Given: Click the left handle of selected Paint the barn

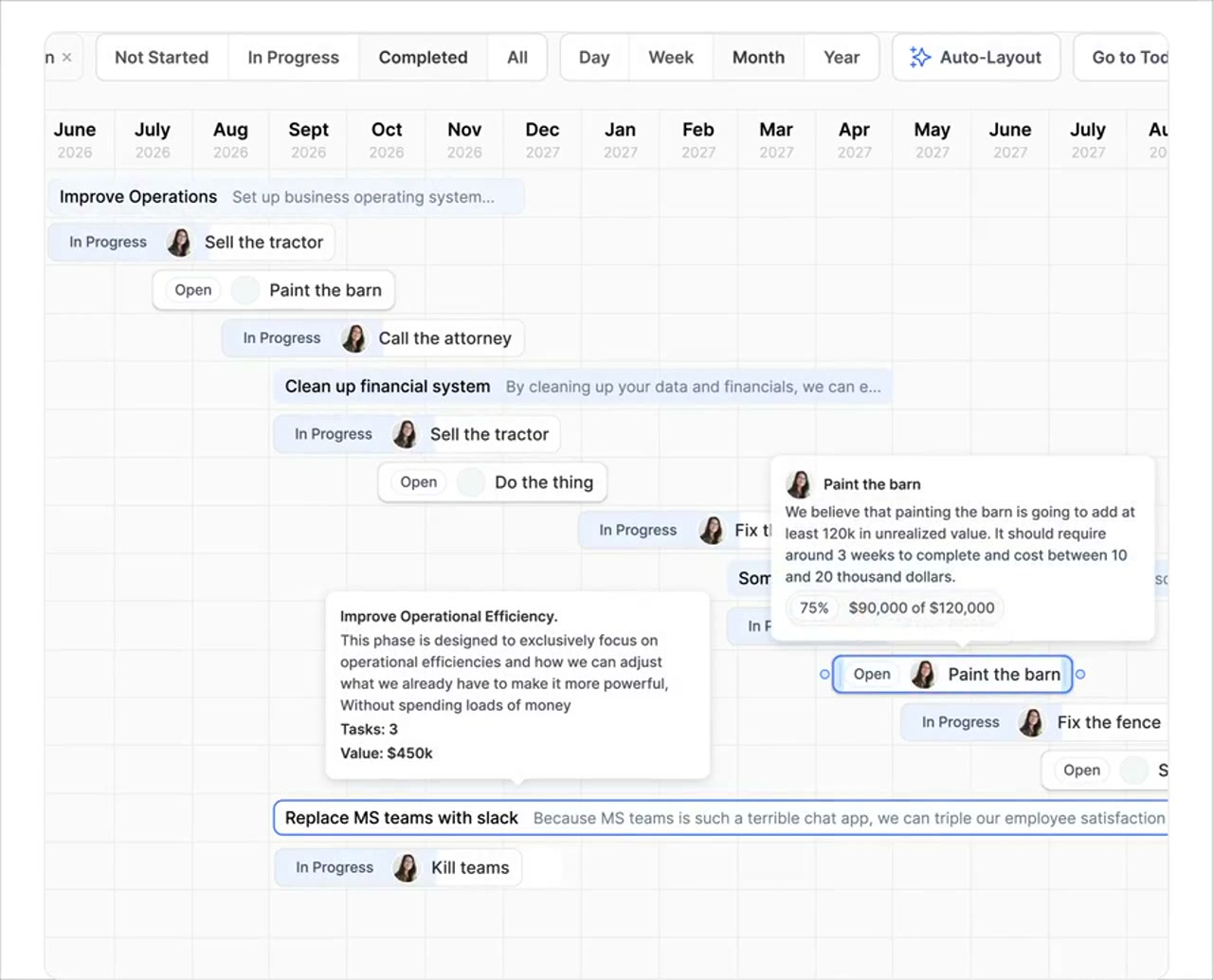Looking at the screenshot, I should click(824, 675).
